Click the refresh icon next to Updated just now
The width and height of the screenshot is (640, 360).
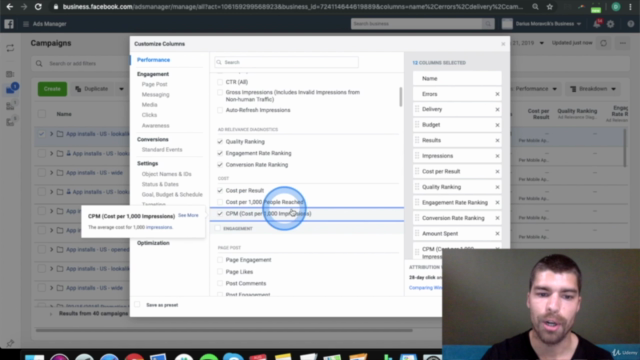603,43
